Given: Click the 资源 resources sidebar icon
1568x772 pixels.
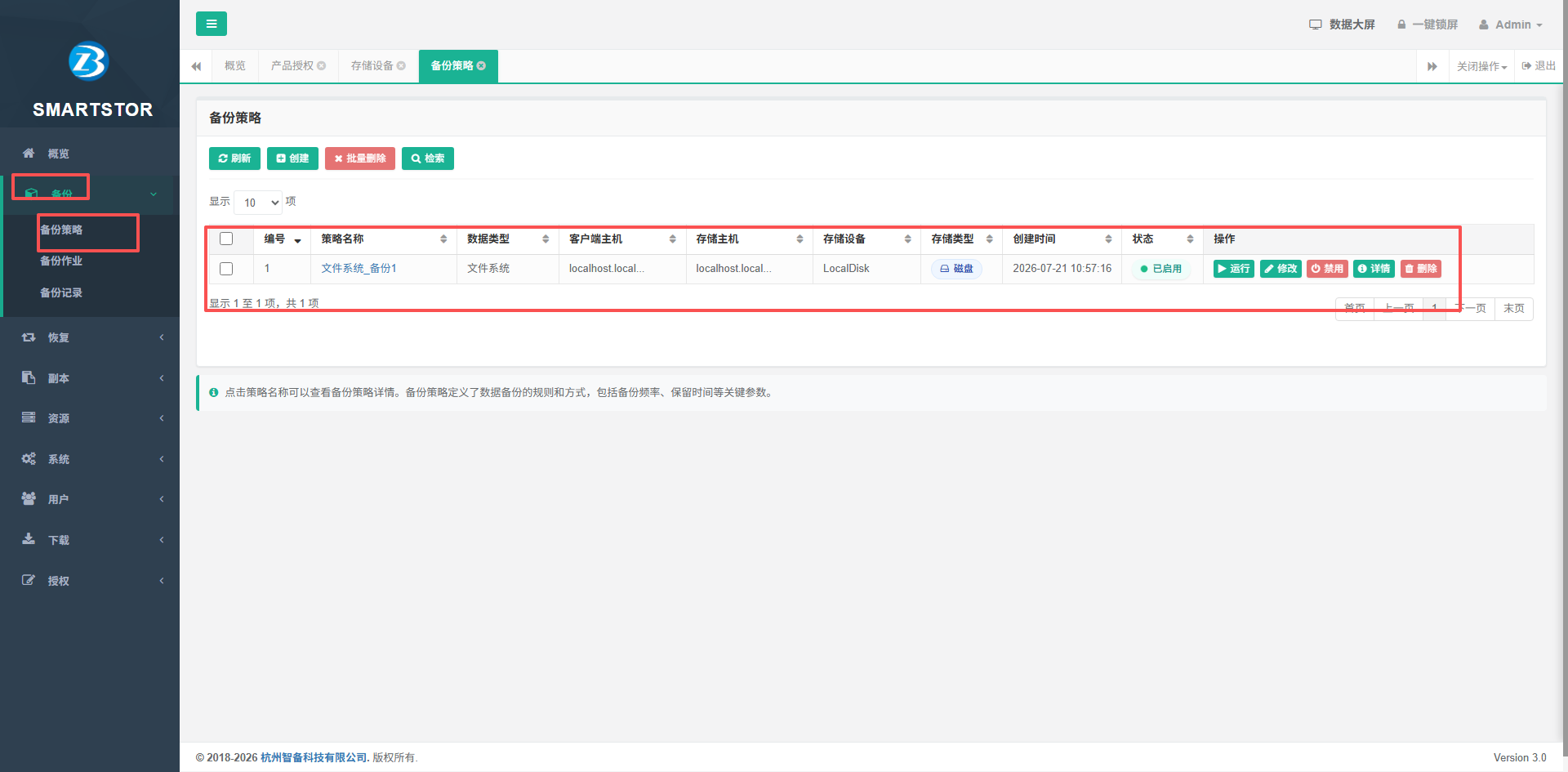Looking at the screenshot, I should (x=29, y=417).
